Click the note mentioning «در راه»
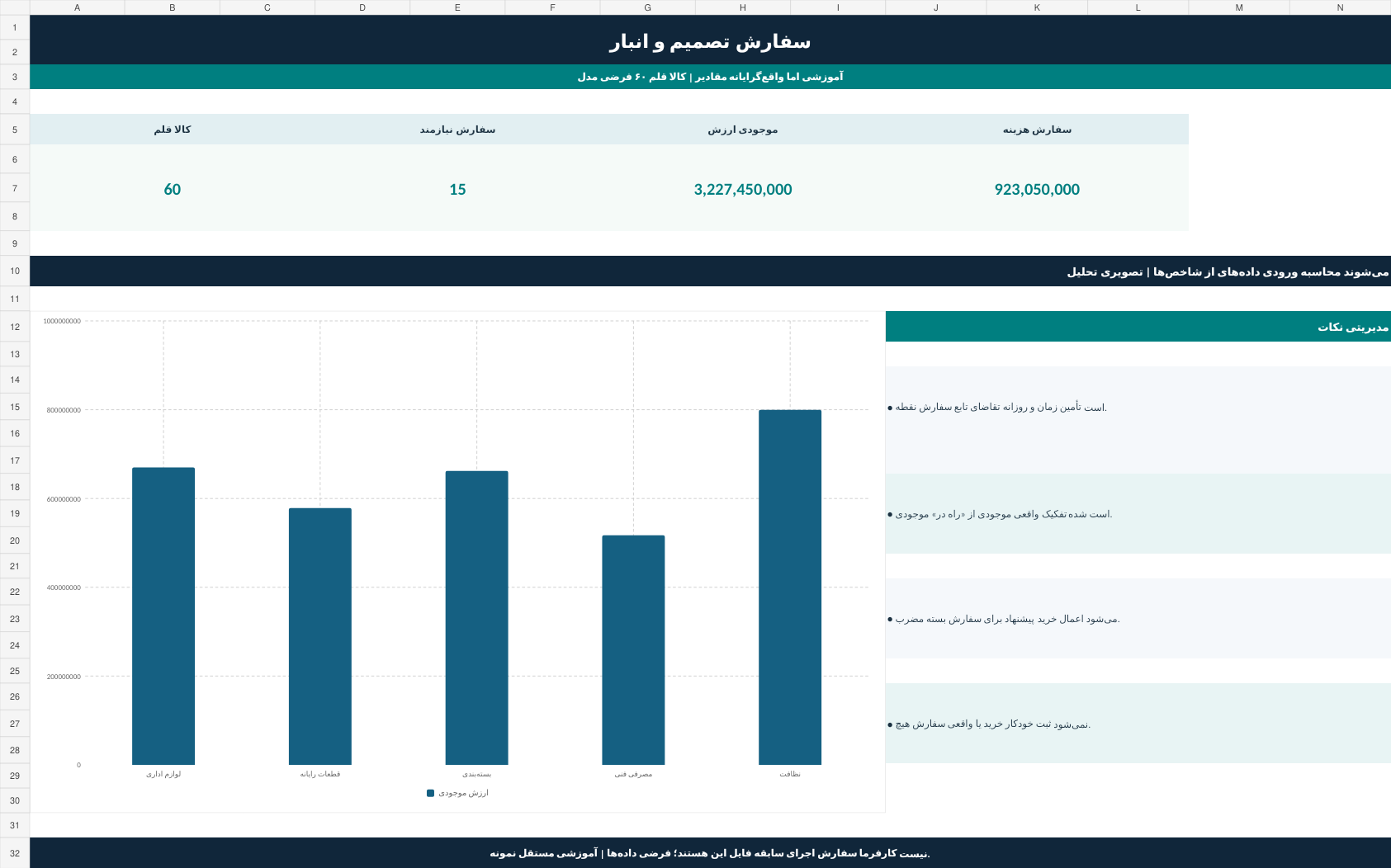 point(1138,514)
